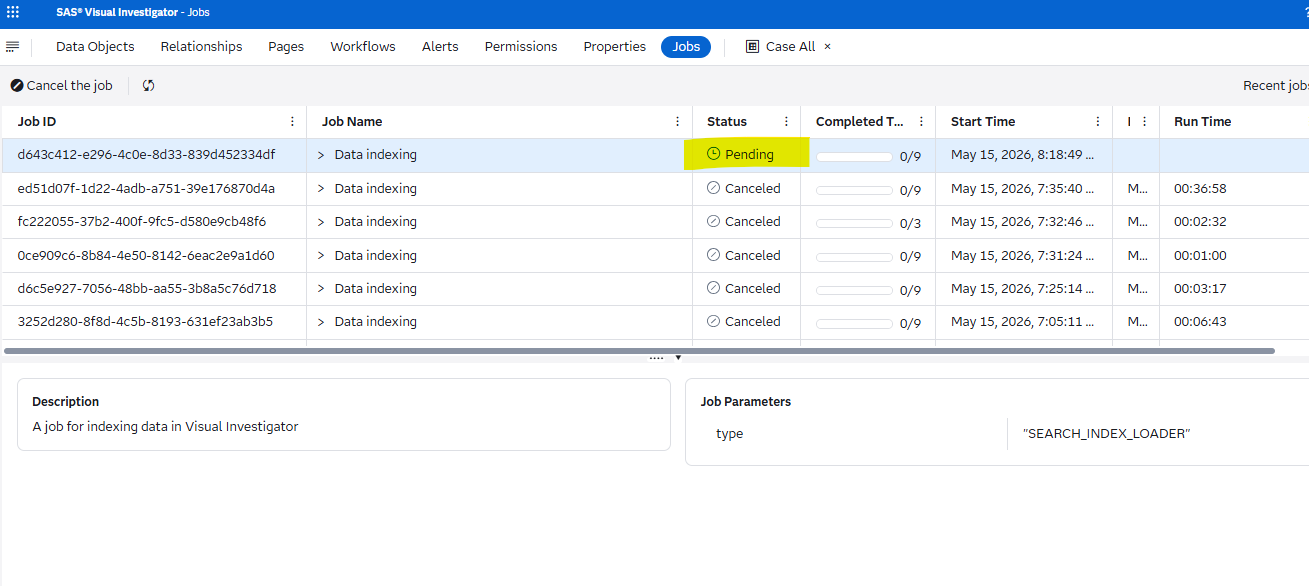
Task: Click run time 00:06:43
Action: [1200, 321]
